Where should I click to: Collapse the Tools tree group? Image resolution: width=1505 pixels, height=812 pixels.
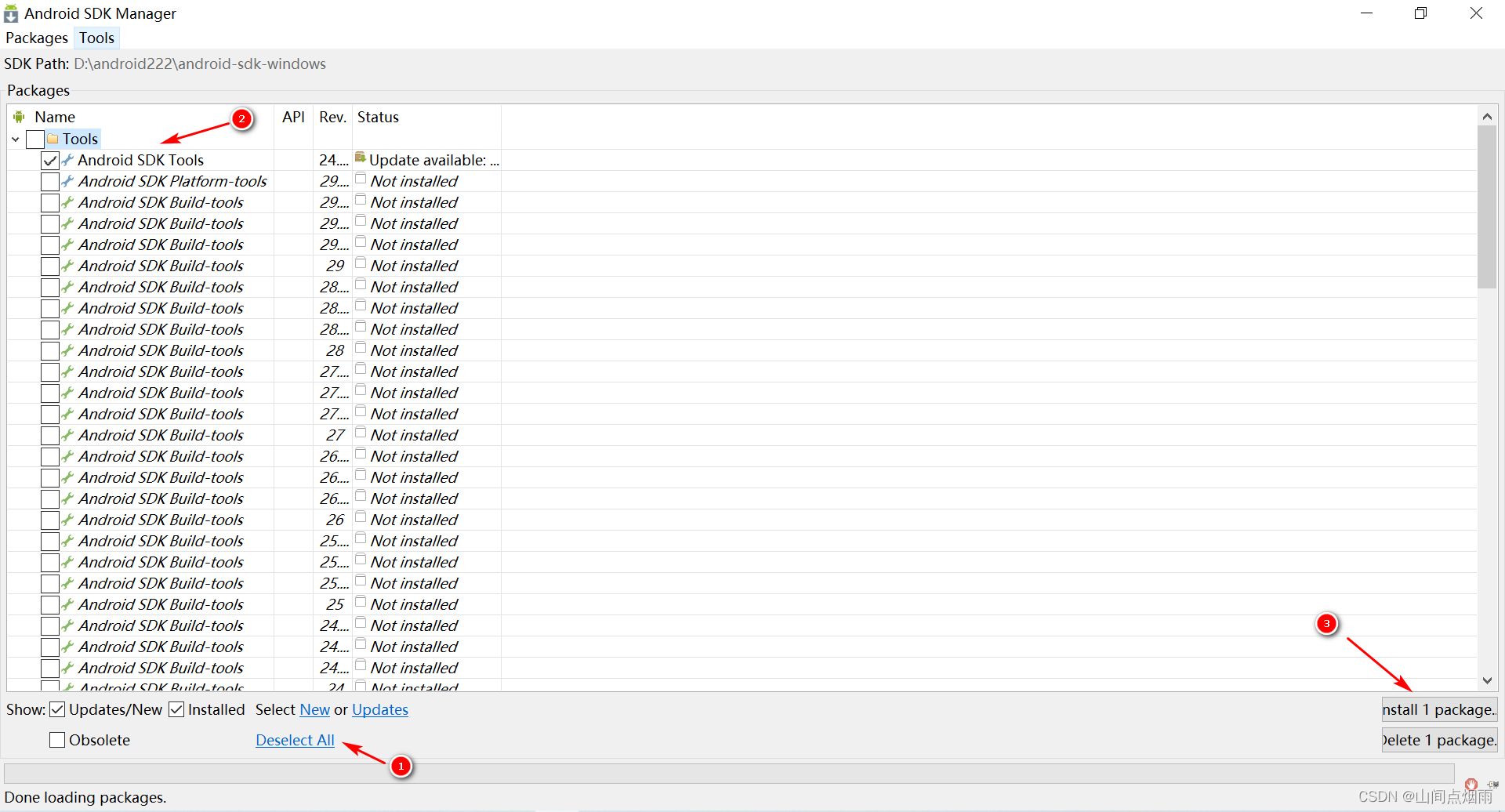(16, 140)
